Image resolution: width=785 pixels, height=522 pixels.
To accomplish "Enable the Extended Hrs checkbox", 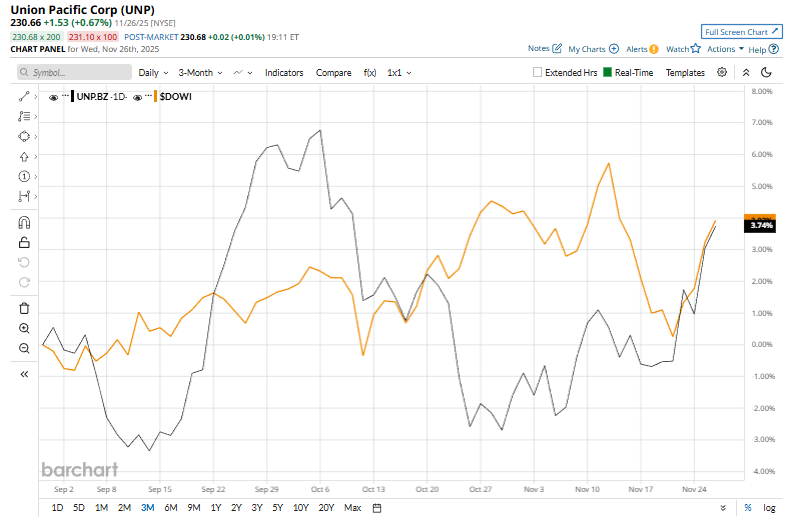I will (x=537, y=72).
